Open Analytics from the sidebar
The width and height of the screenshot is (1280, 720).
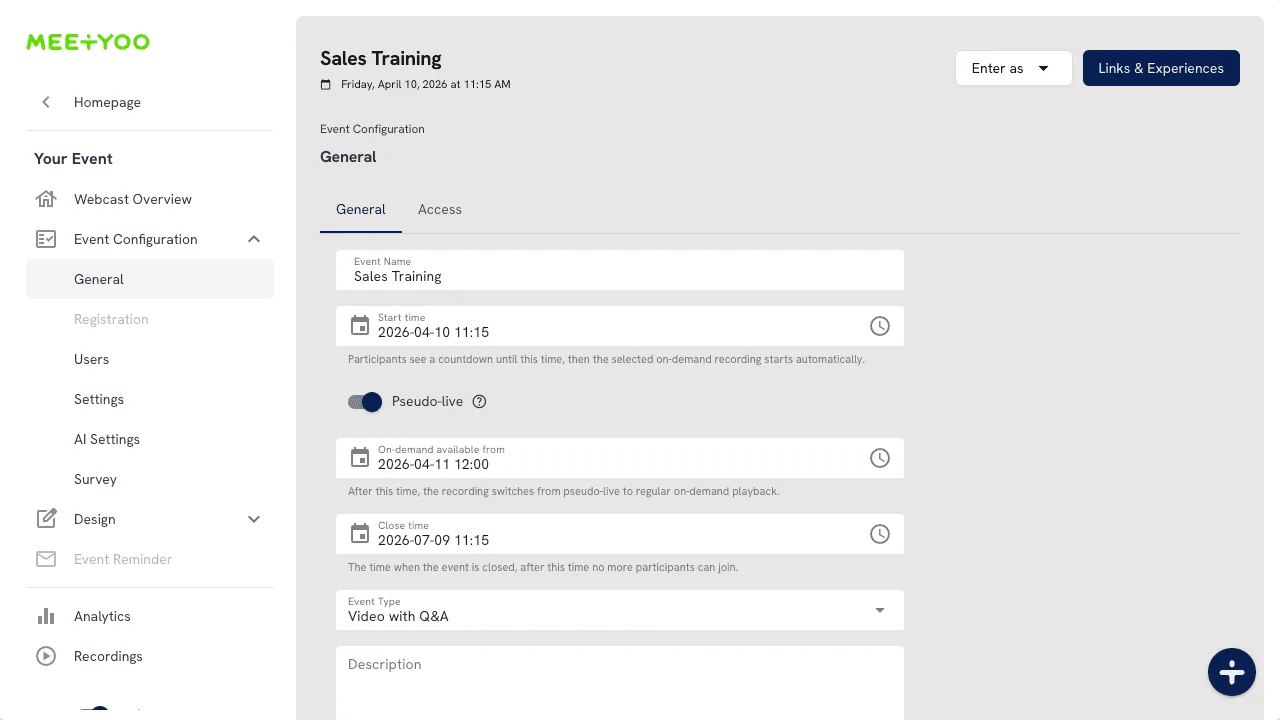pyautogui.click(x=102, y=616)
